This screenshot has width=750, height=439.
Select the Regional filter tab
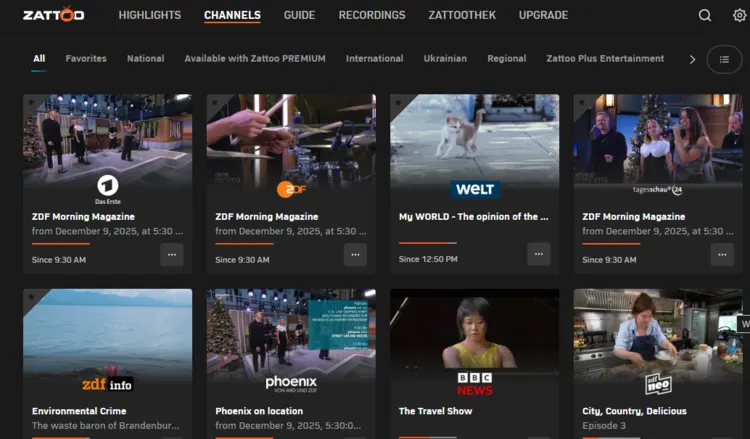[x=507, y=59]
